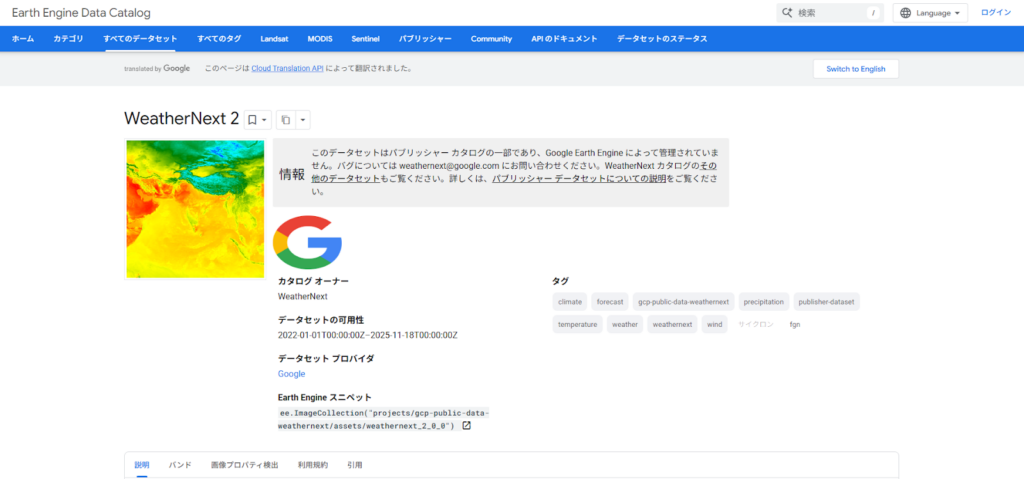Click the ログイン link
The width and height of the screenshot is (1024, 479).
pyautogui.click(x=996, y=13)
